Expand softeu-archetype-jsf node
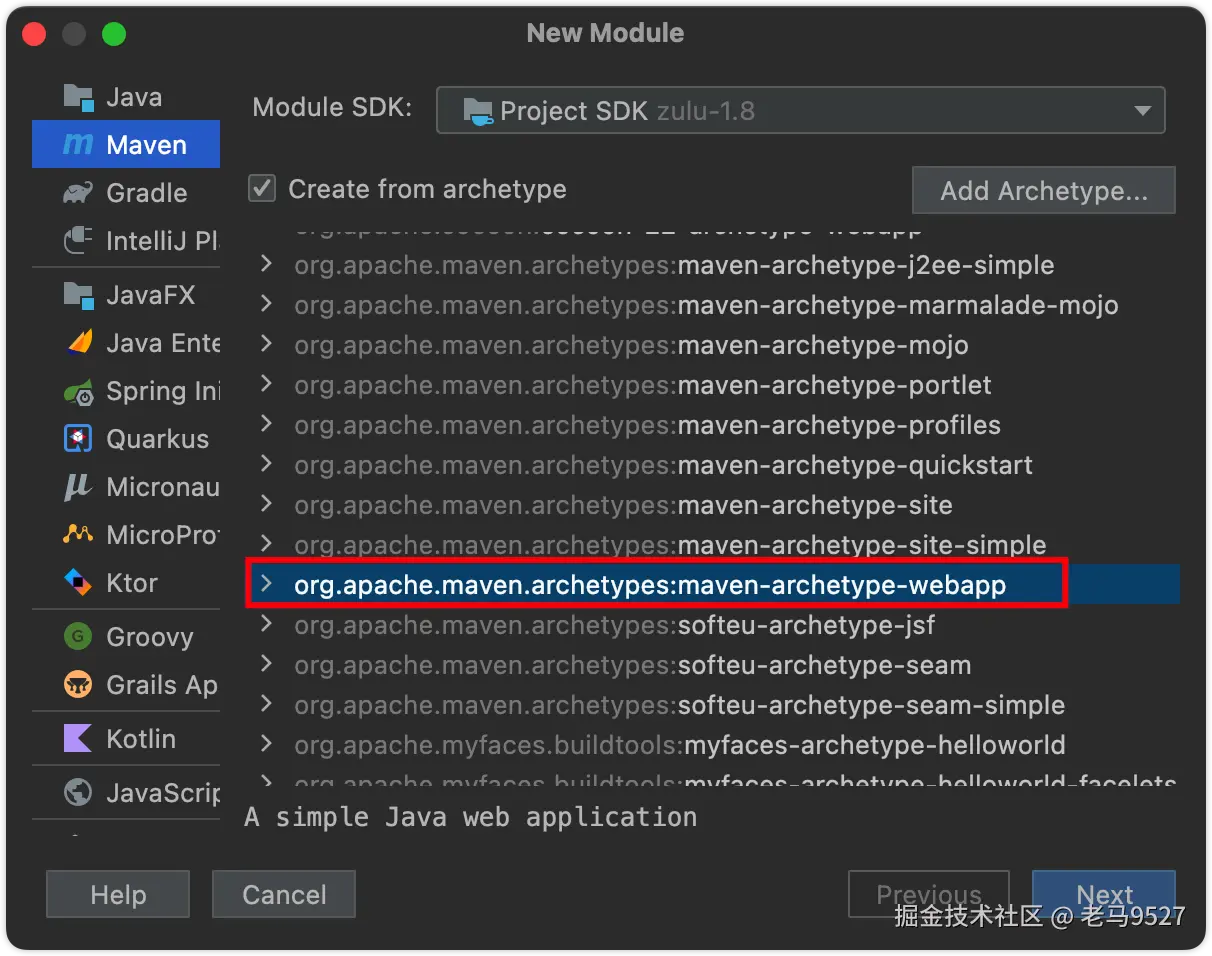The image size is (1212, 956). coord(266,625)
